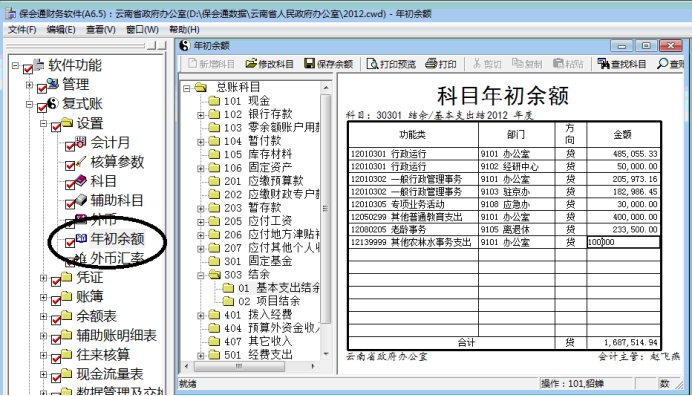Expand the 管理 node
692x396 pixels.
30,84
